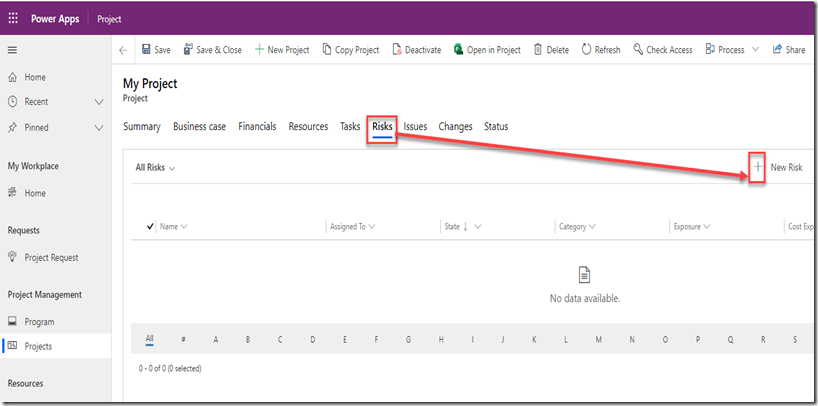
Task: Switch to the Issues tab
Action: click(x=415, y=127)
